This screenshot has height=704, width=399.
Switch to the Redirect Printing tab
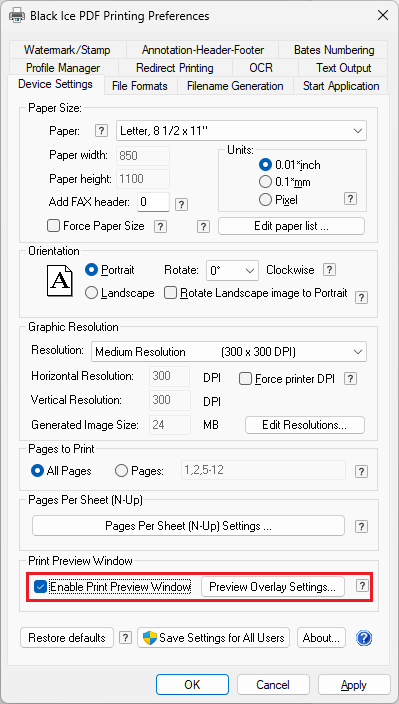point(175,68)
